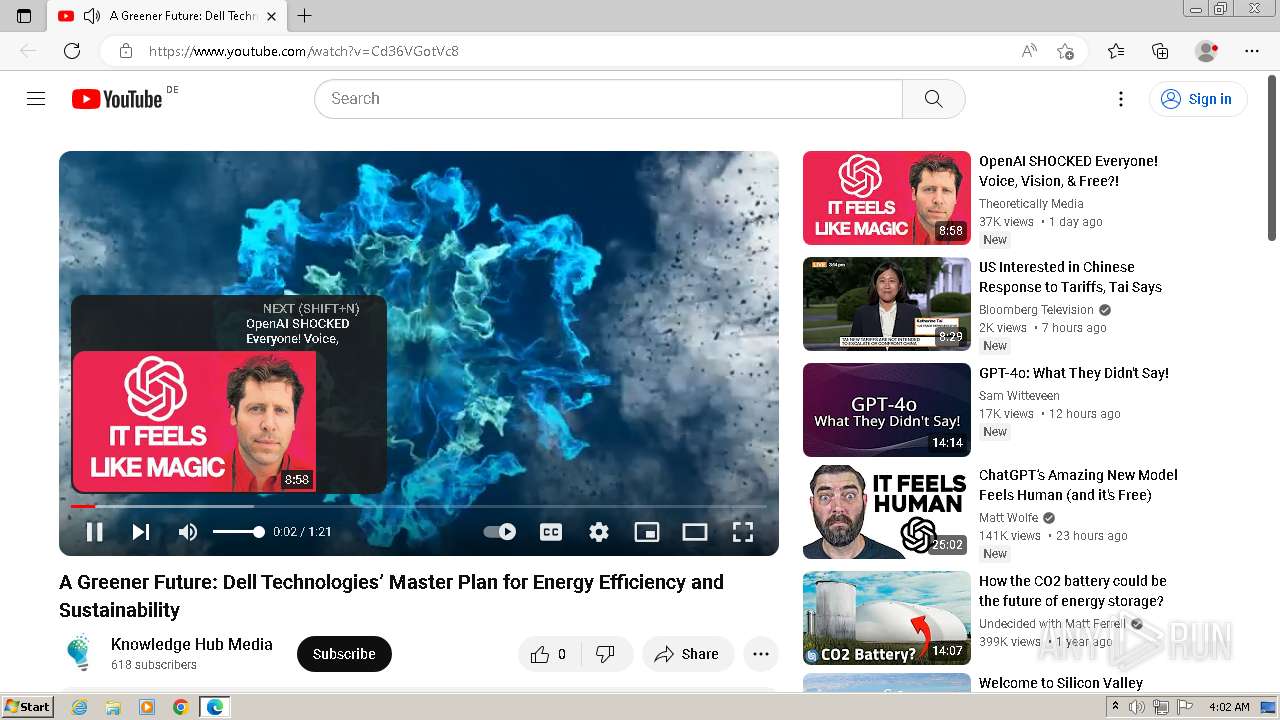Reload the page in browser
This screenshot has width=1280, height=720.
72,51
